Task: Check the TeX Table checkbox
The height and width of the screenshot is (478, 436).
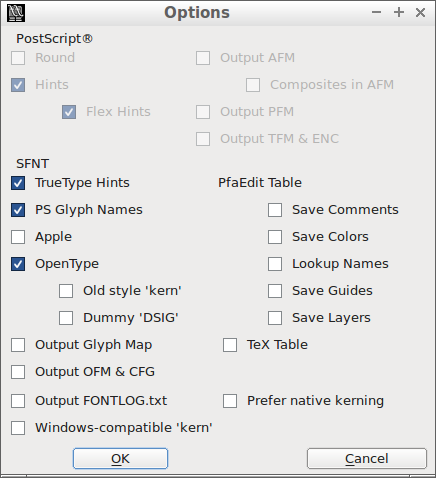Action: (230, 345)
